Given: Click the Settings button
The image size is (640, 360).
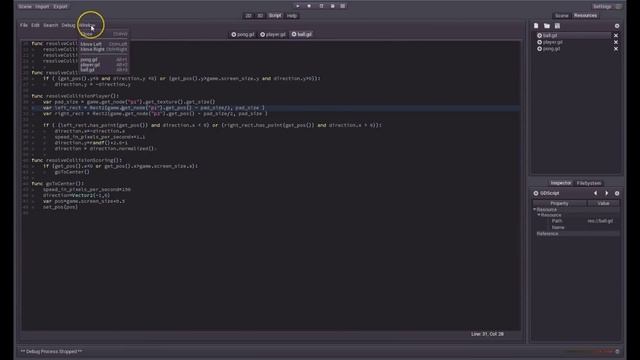Looking at the screenshot, I should 602,7.
